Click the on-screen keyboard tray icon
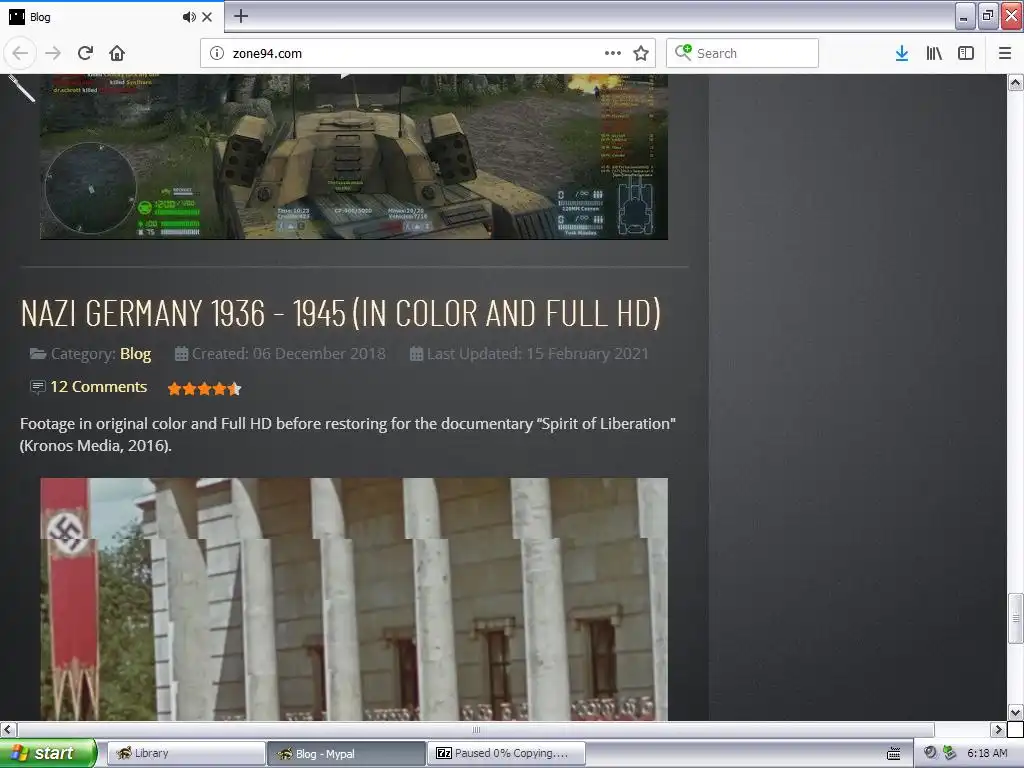Screen dimensions: 1024x768 point(893,754)
